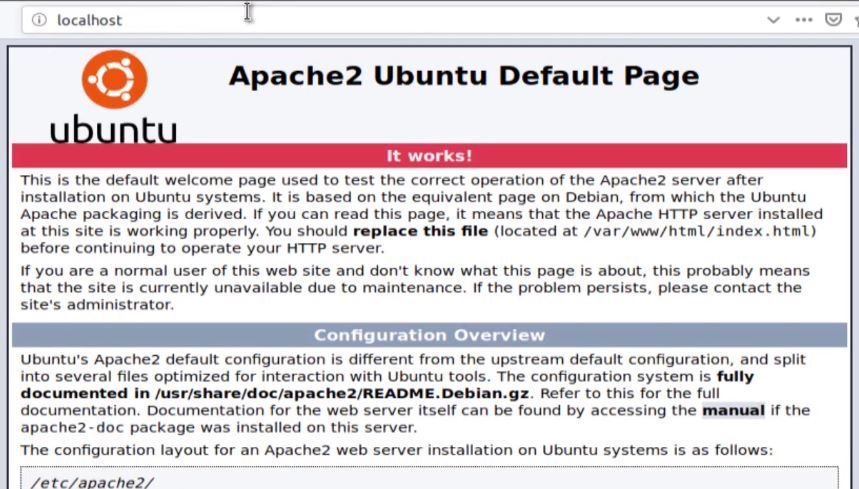Click the red It works! banner text
Screen dimensions: 859x489
(x=430, y=156)
